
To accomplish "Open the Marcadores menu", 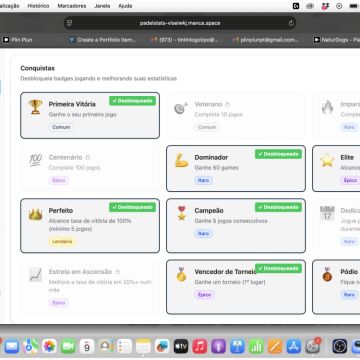I will point(72,6).
